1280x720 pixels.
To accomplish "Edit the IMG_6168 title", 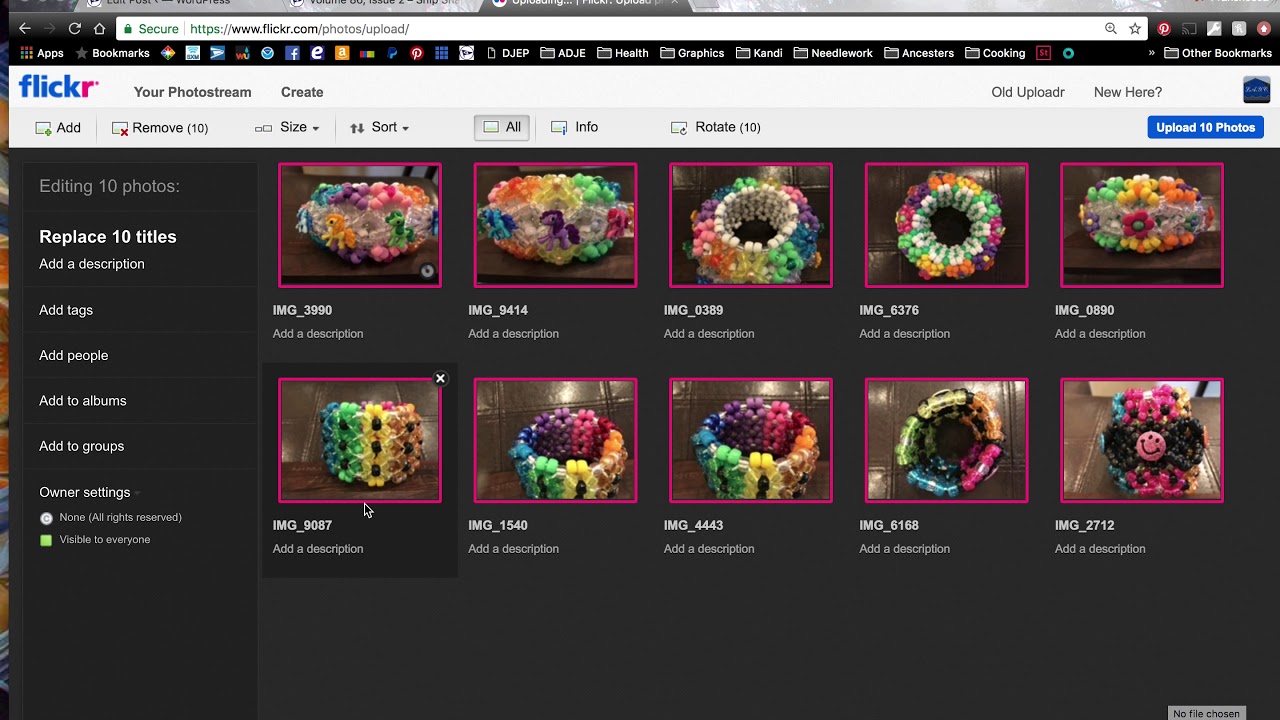I will (889, 525).
